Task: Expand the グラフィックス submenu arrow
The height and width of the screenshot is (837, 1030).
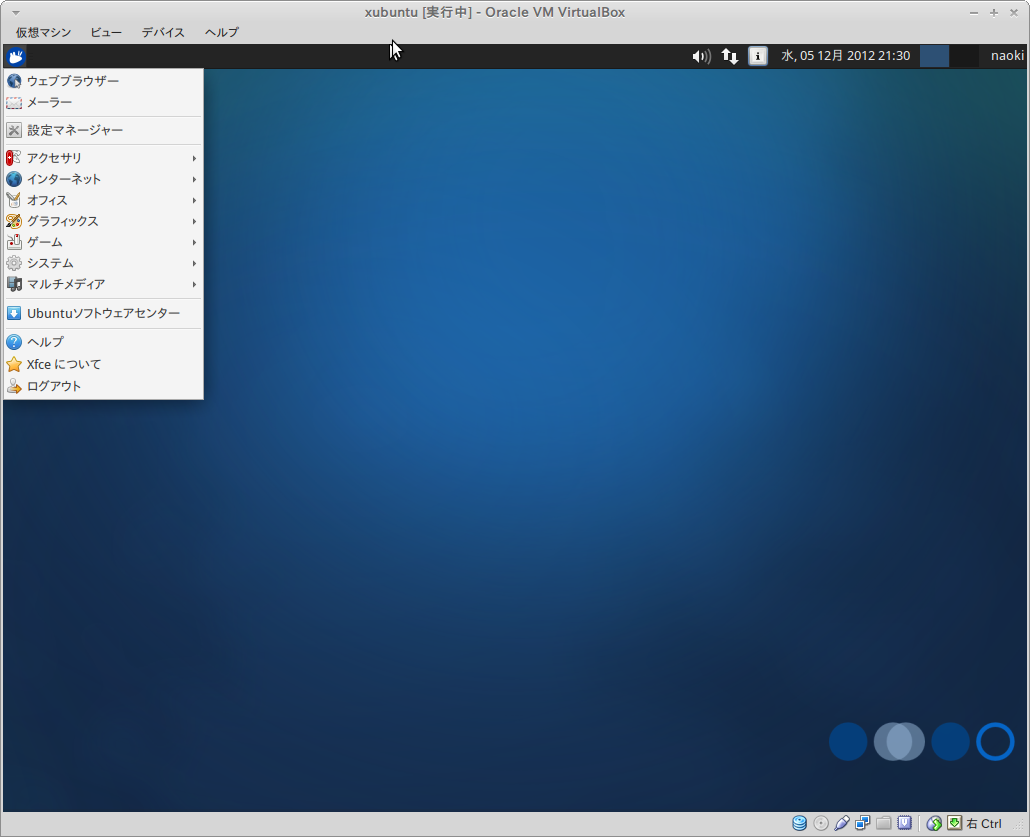Action: [x=194, y=221]
